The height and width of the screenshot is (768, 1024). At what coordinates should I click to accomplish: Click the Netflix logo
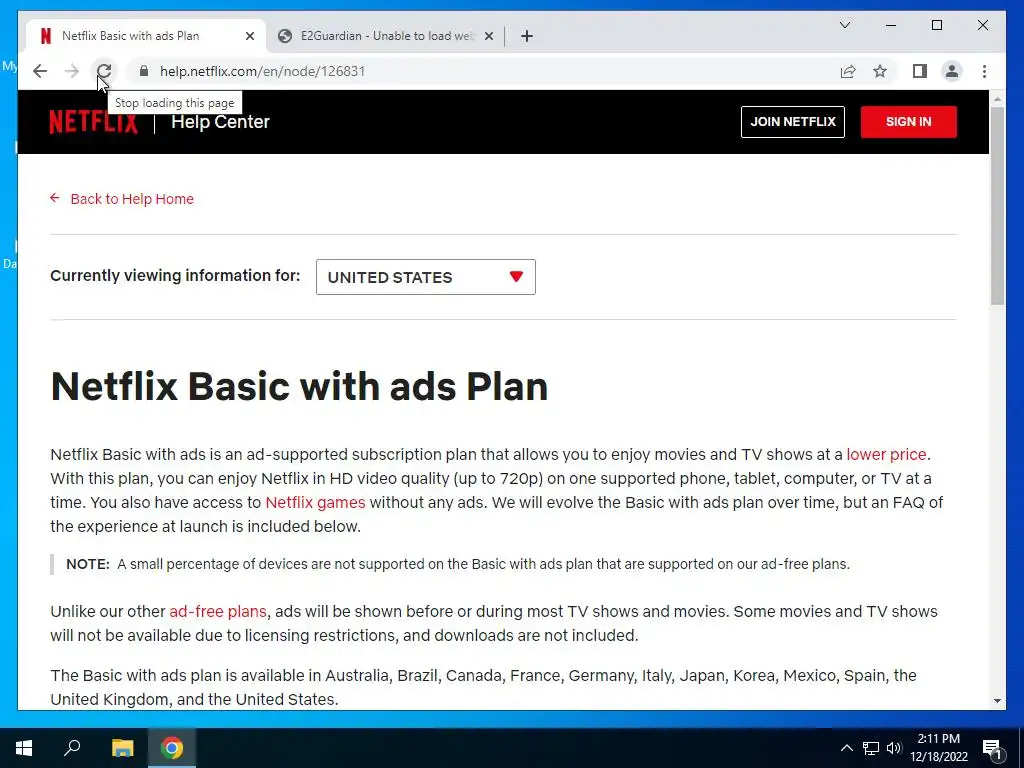pyautogui.click(x=93, y=122)
